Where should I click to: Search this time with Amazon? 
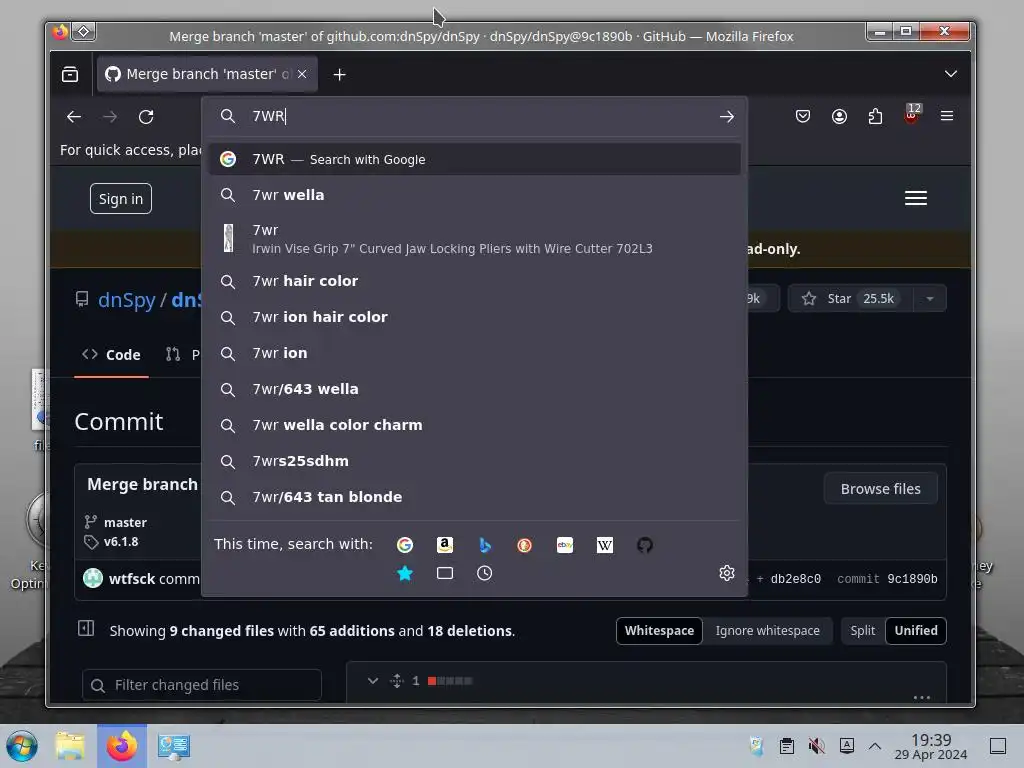(445, 545)
